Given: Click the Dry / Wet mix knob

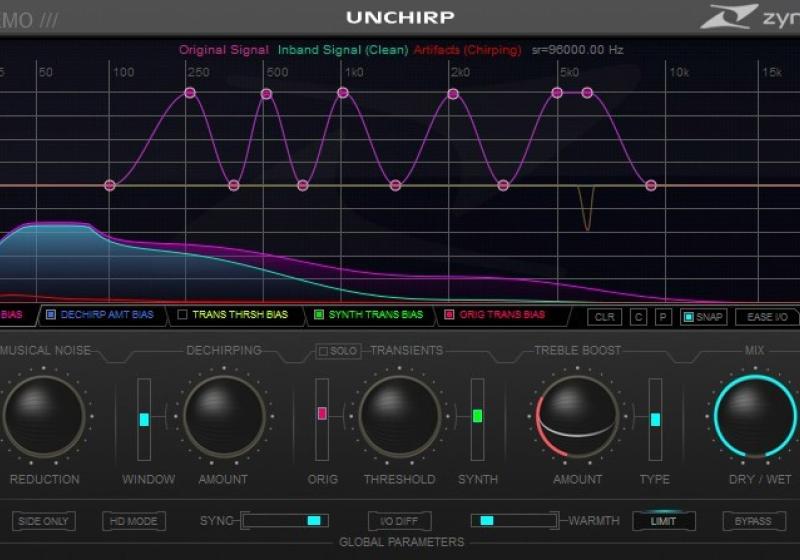Looking at the screenshot, I should [756, 416].
